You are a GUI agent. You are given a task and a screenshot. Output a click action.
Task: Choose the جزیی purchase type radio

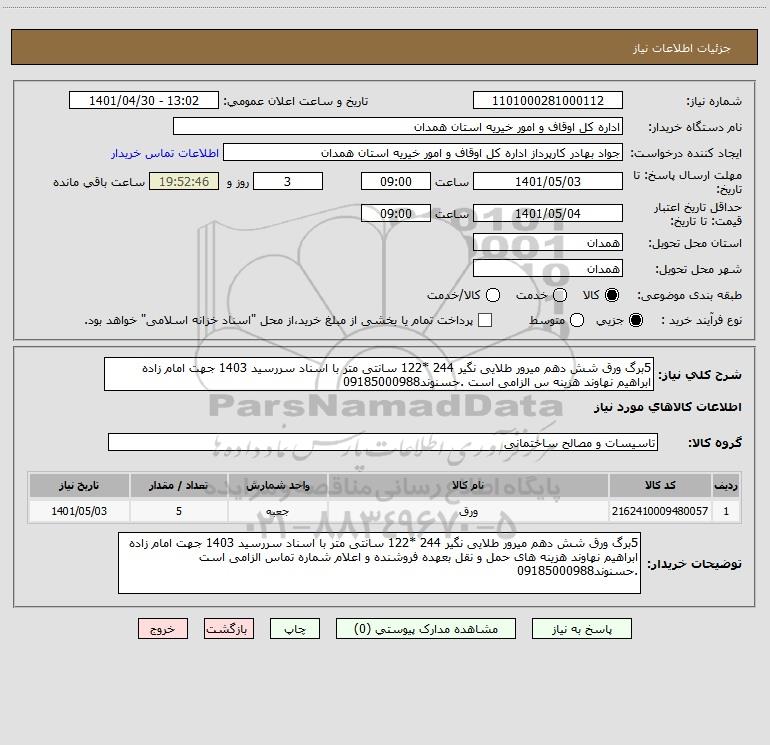tap(636, 321)
